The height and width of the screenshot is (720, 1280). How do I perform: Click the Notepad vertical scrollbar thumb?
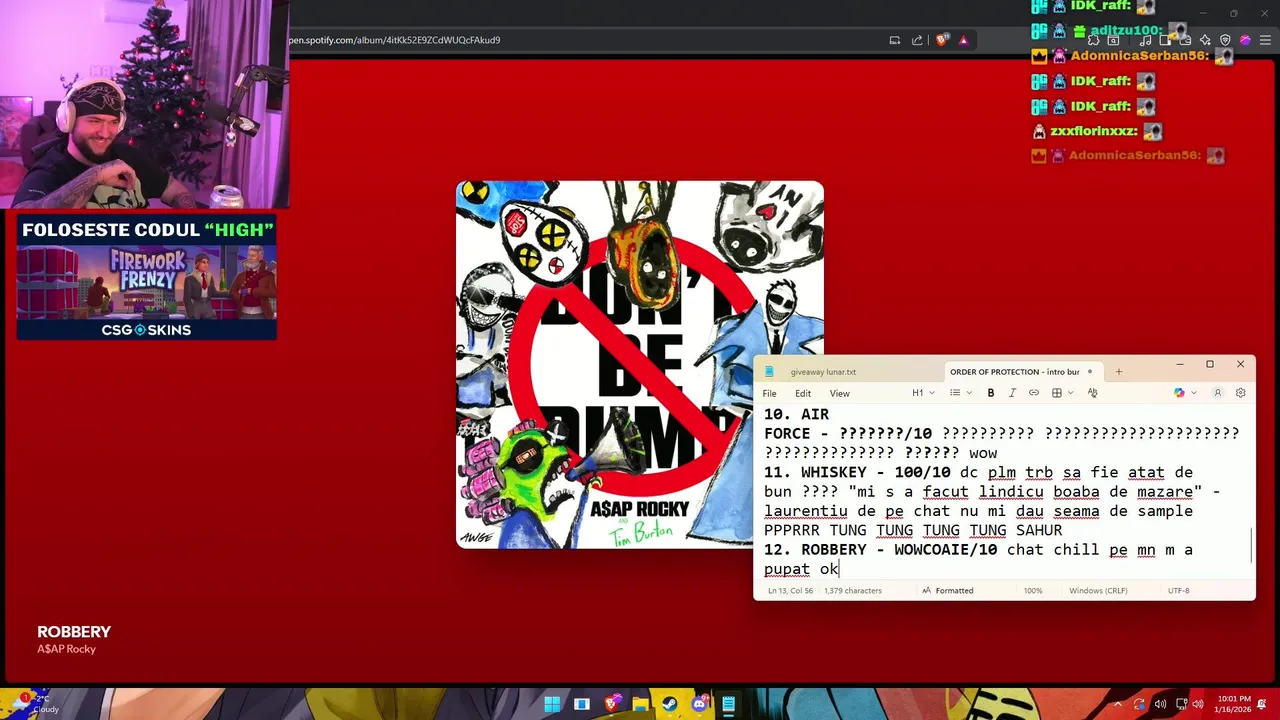[1251, 547]
